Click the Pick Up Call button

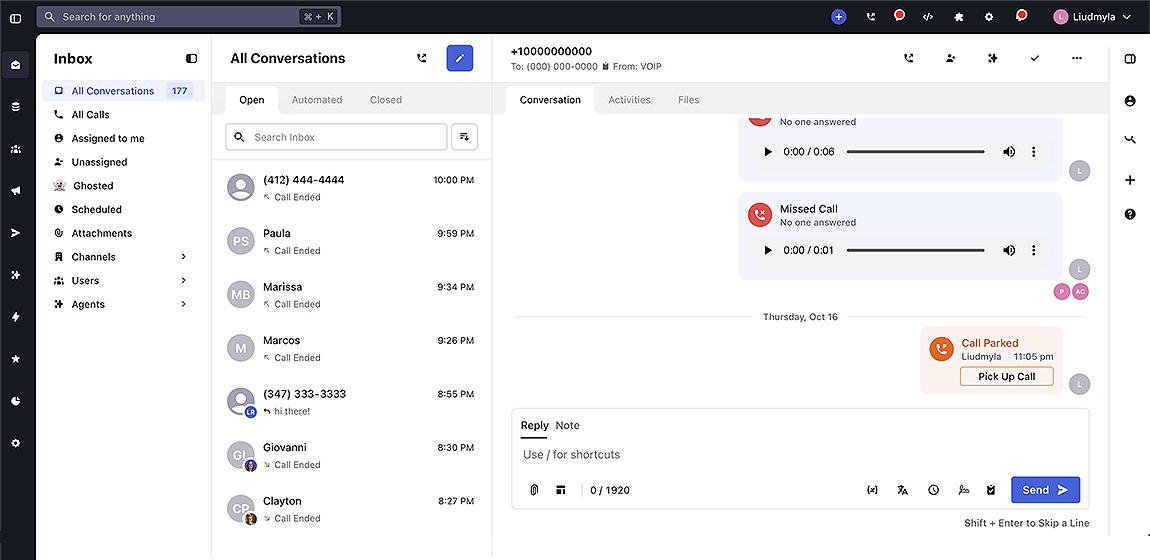pos(1006,376)
